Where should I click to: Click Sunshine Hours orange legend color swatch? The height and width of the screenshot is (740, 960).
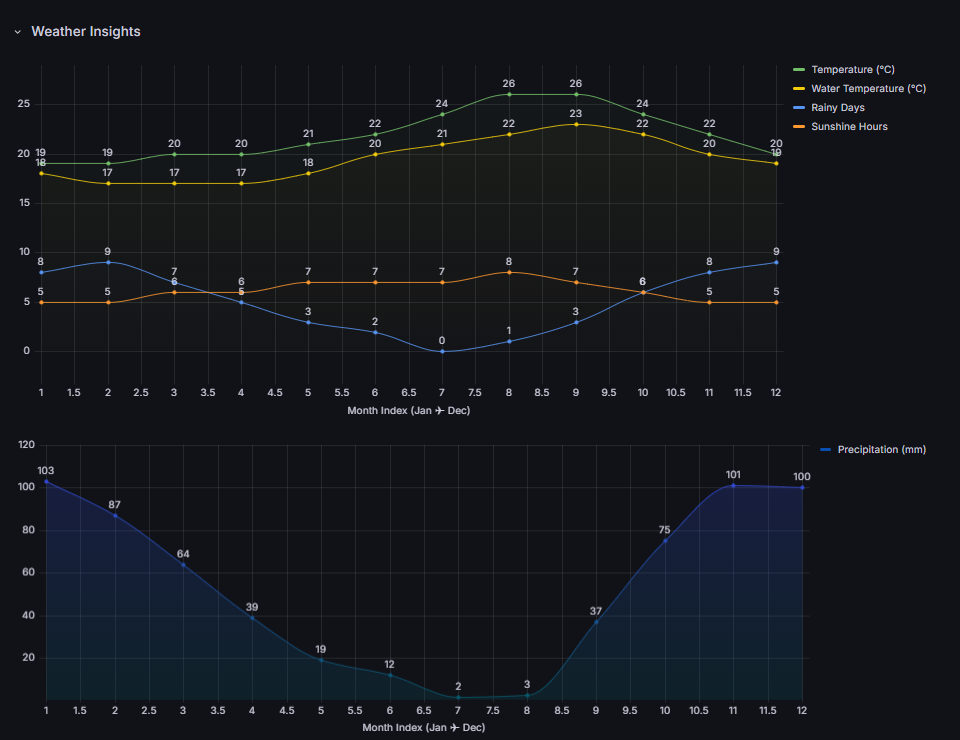pyautogui.click(x=798, y=127)
